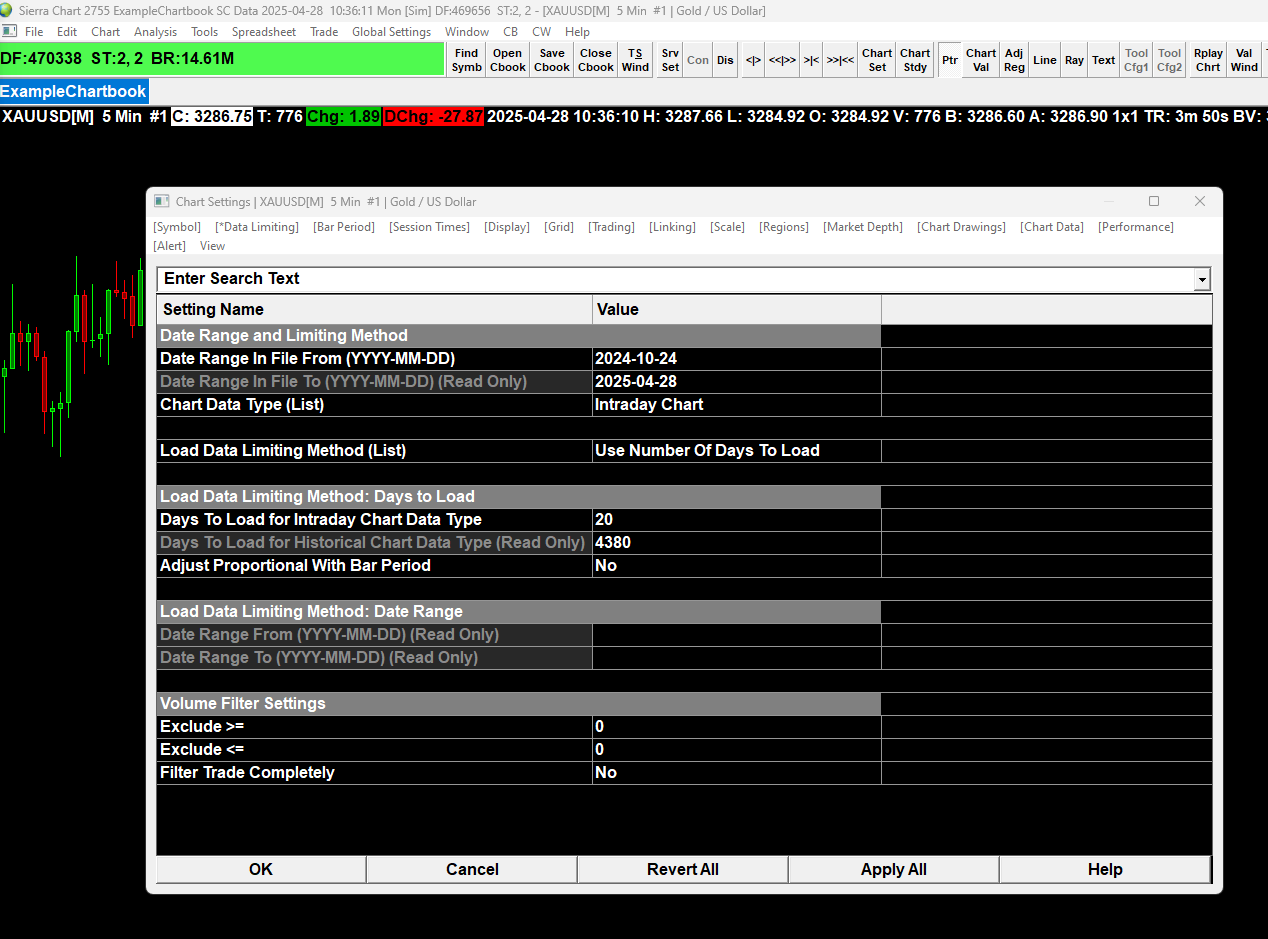Select the Text drawing tool
1268x939 pixels.
coord(1104,60)
